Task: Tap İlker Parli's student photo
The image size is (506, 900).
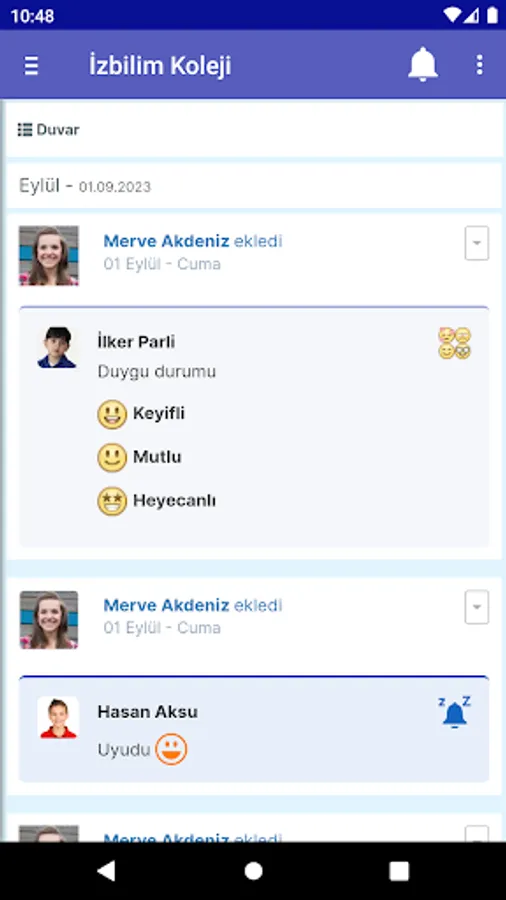Action: (57, 347)
